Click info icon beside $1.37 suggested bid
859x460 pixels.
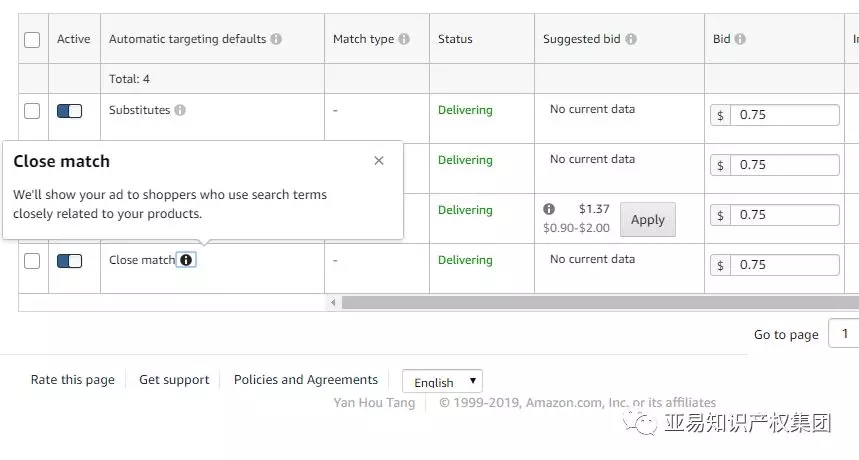tap(549, 209)
